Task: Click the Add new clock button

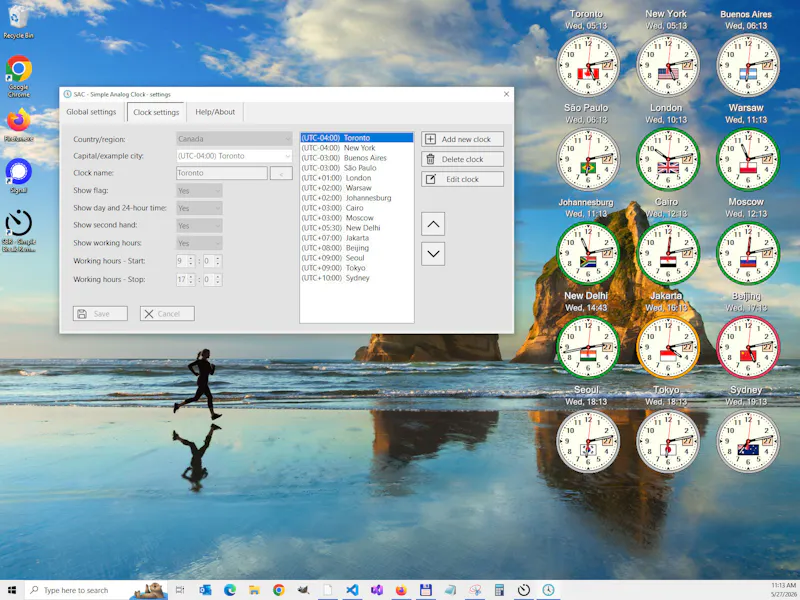Action: tap(462, 139)
